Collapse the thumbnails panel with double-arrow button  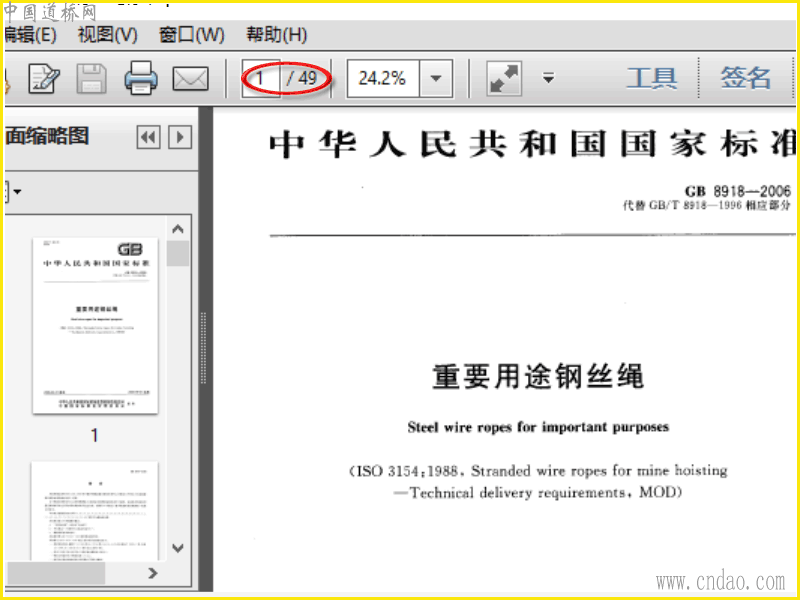point(148,137)
